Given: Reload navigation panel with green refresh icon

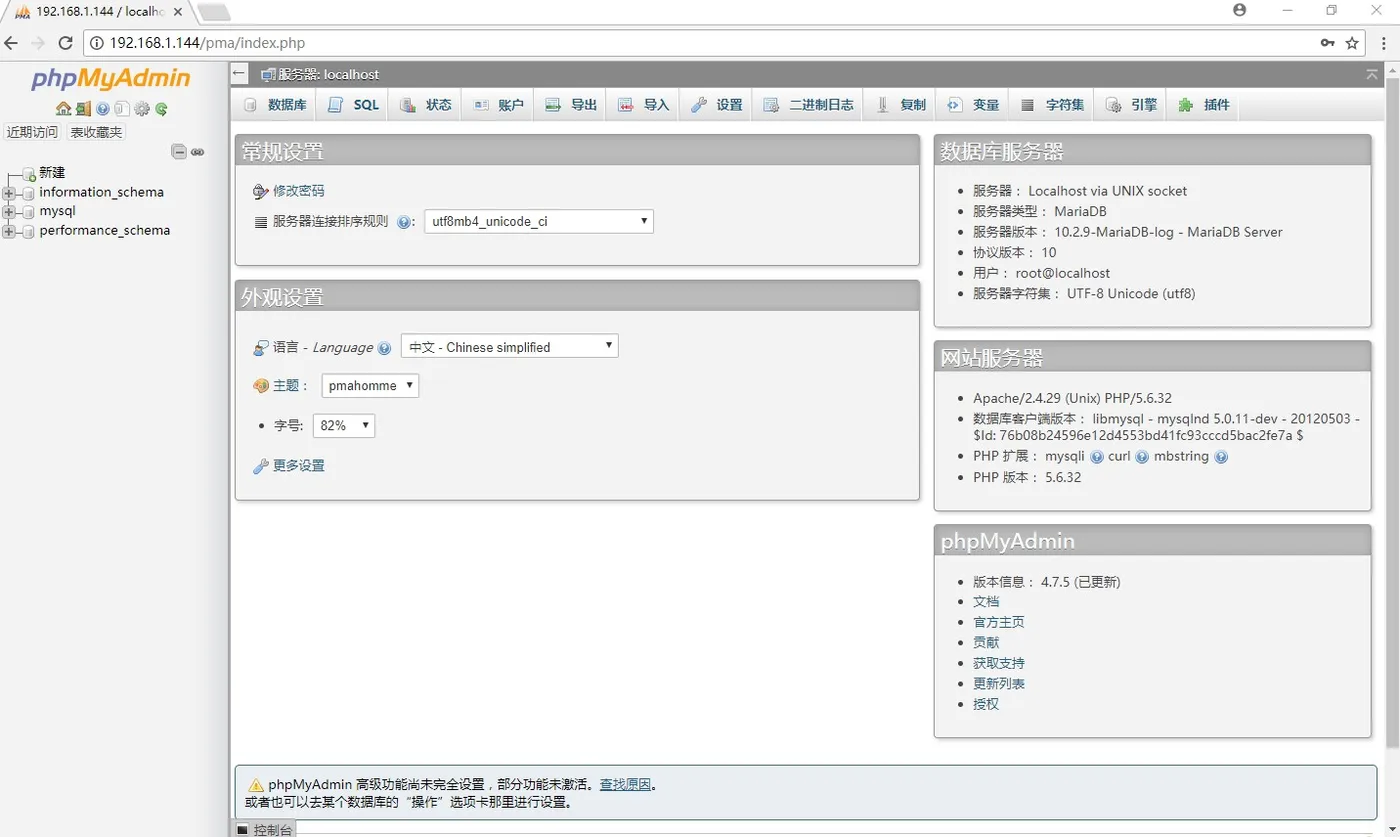Looking at the screenshot, I should point(160,109).
